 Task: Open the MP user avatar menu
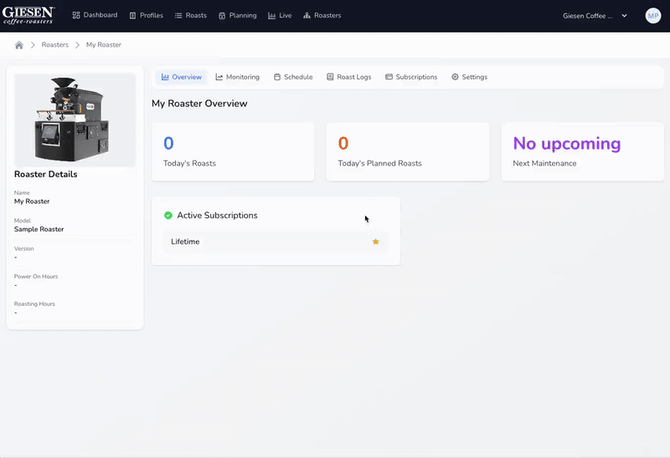(x=653, y=16)
